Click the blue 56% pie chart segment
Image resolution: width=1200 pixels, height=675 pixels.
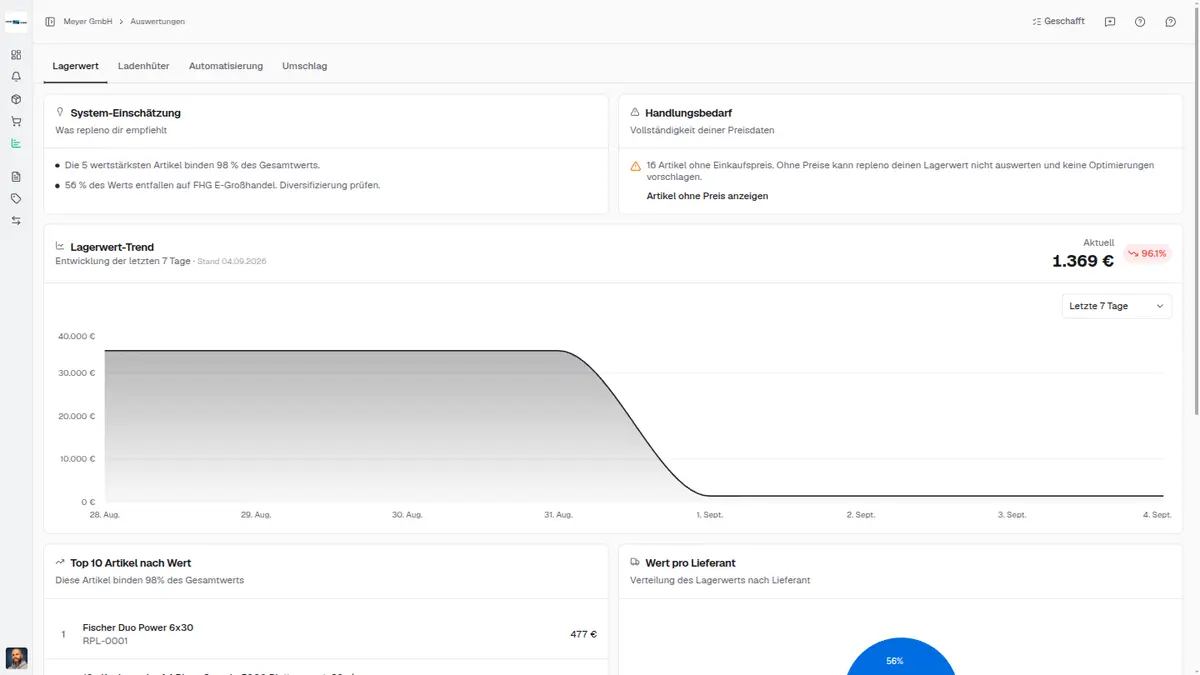pos(900,658)
